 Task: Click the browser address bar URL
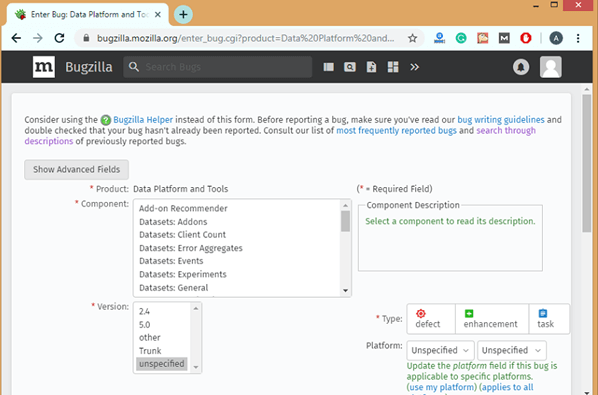click(x=246, y=38)
